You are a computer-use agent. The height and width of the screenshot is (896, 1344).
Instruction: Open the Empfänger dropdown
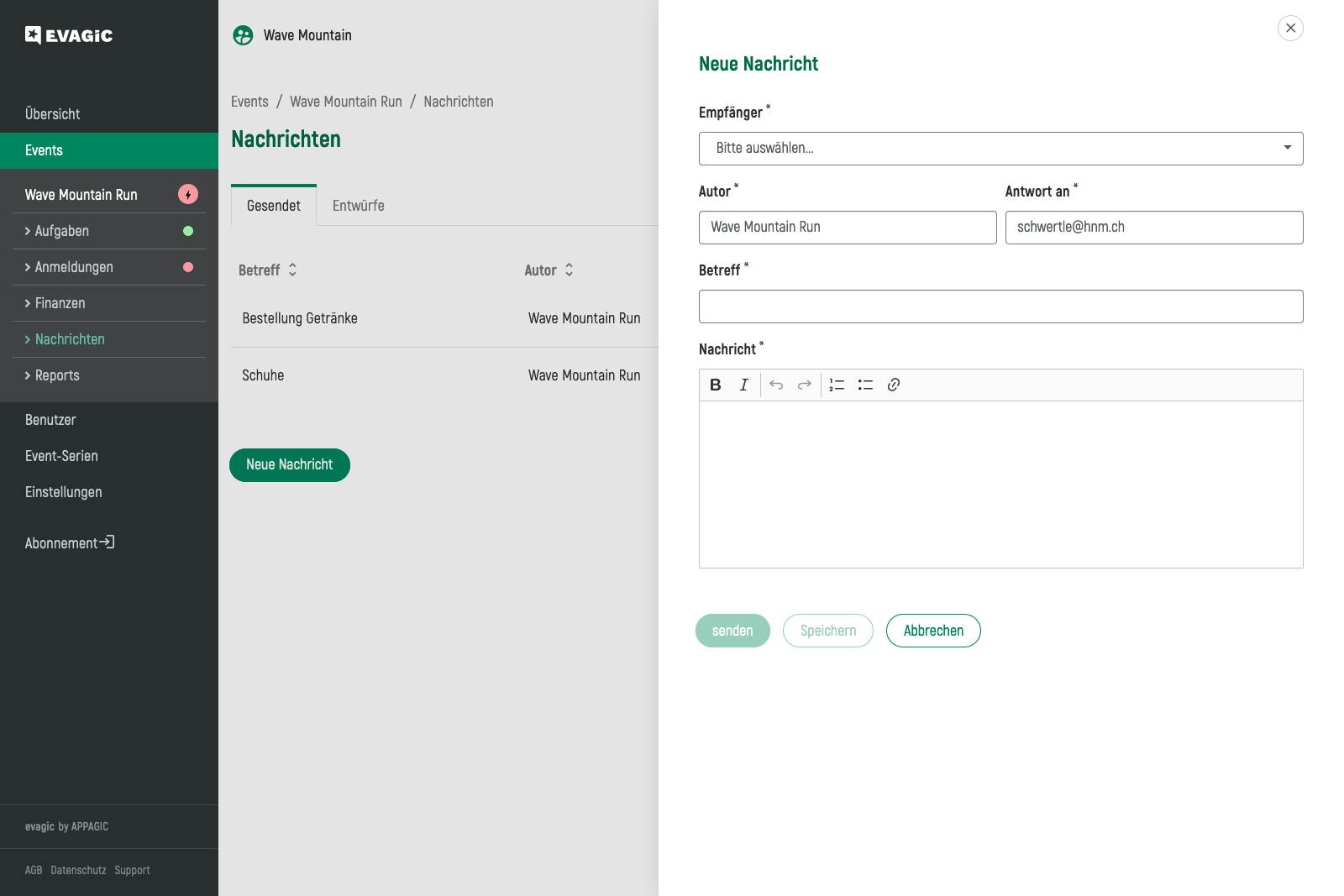click(1000, 149)
